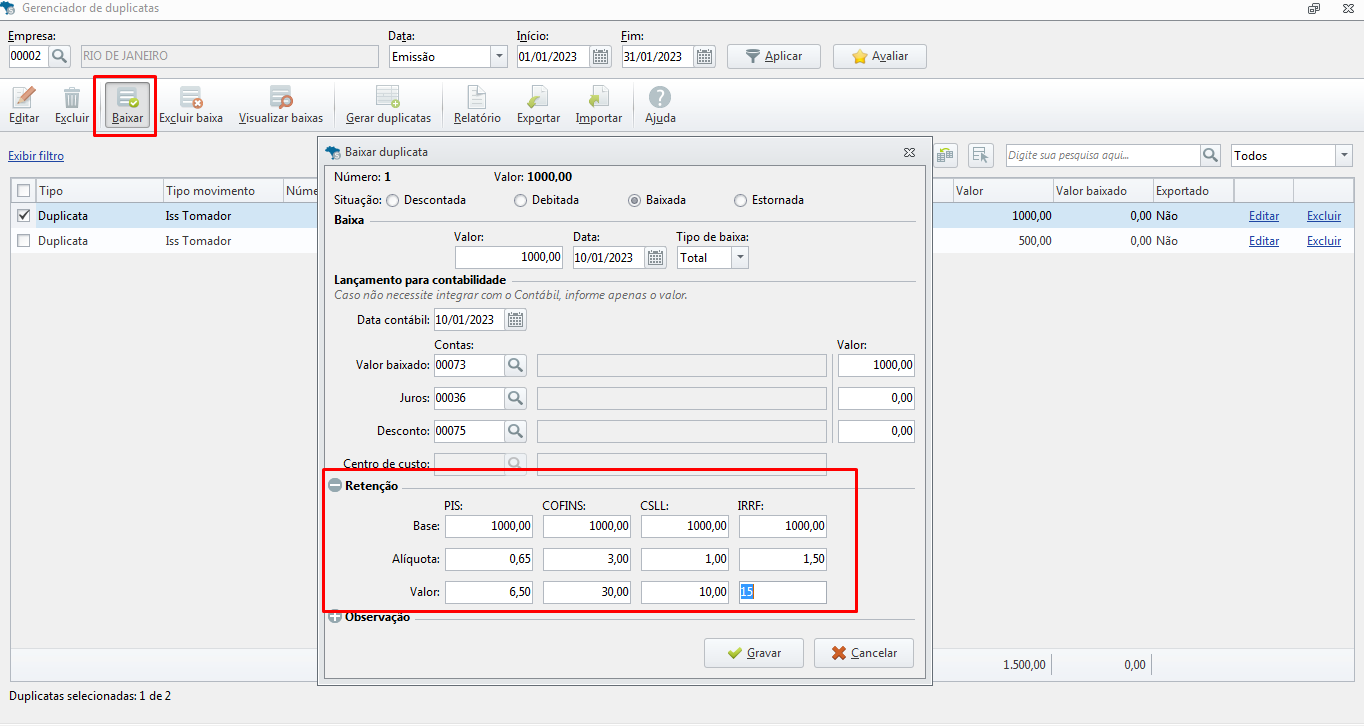Viewport: 1364px width, 726px height.
Task: Sort grid by Exportado column header
Action: pos(1193,191)
